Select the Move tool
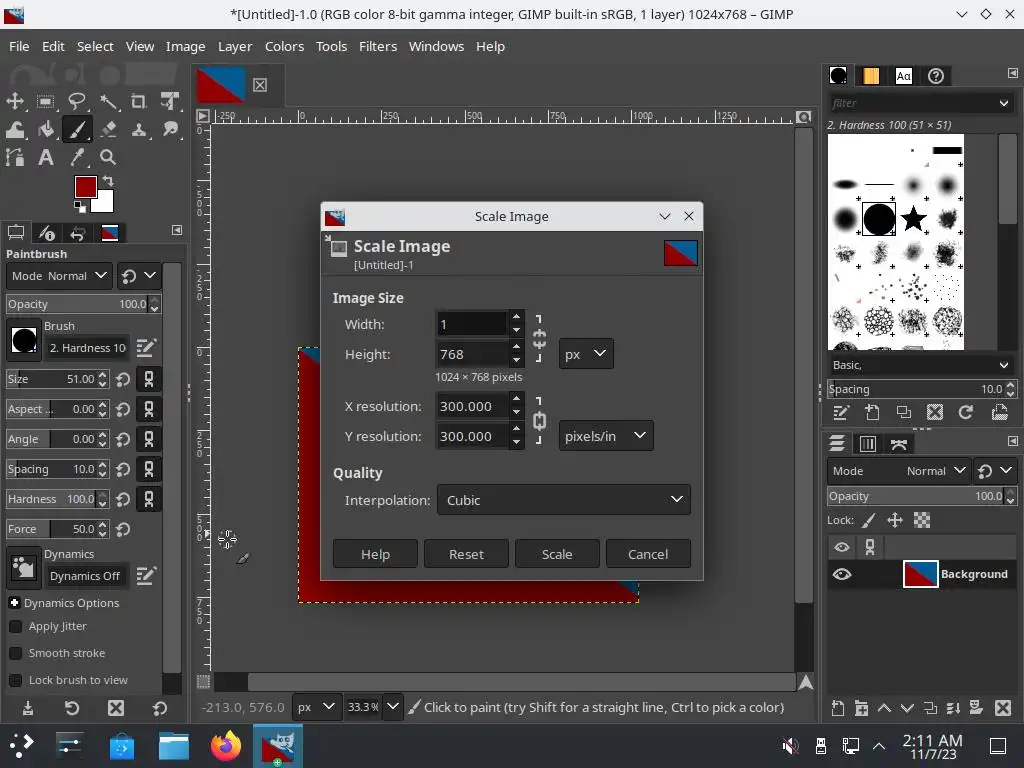 click(15, 101)
